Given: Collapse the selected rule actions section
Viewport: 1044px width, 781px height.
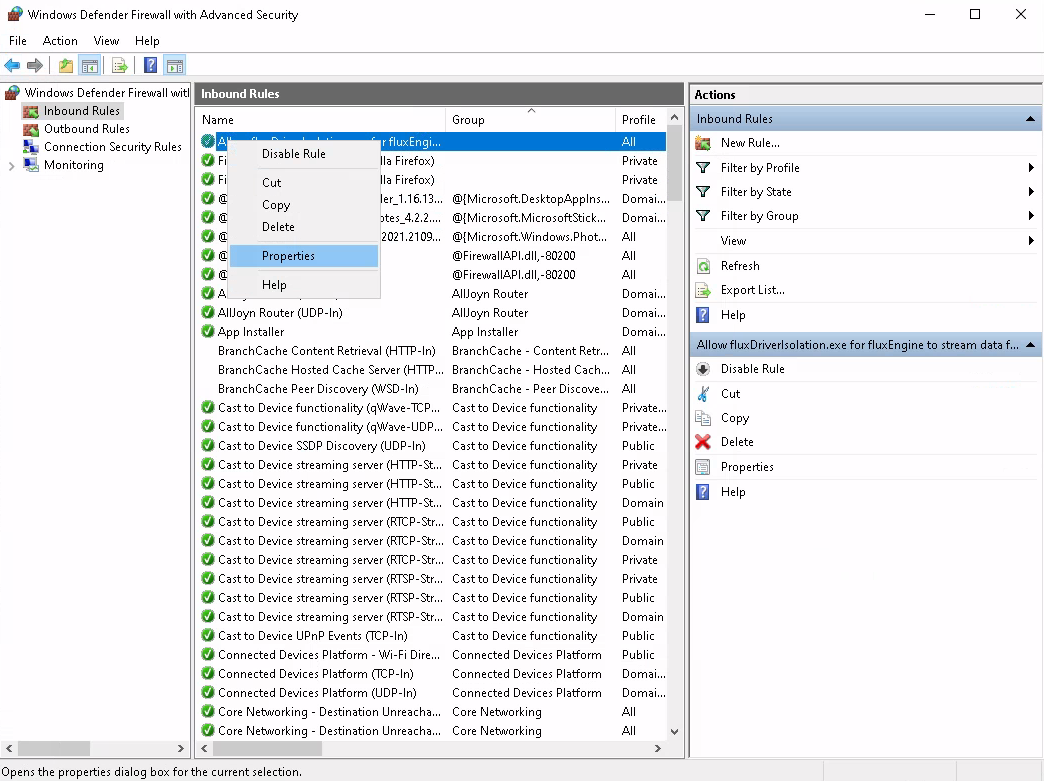Looking at the screenshot, I should [x=1030, y=345].
